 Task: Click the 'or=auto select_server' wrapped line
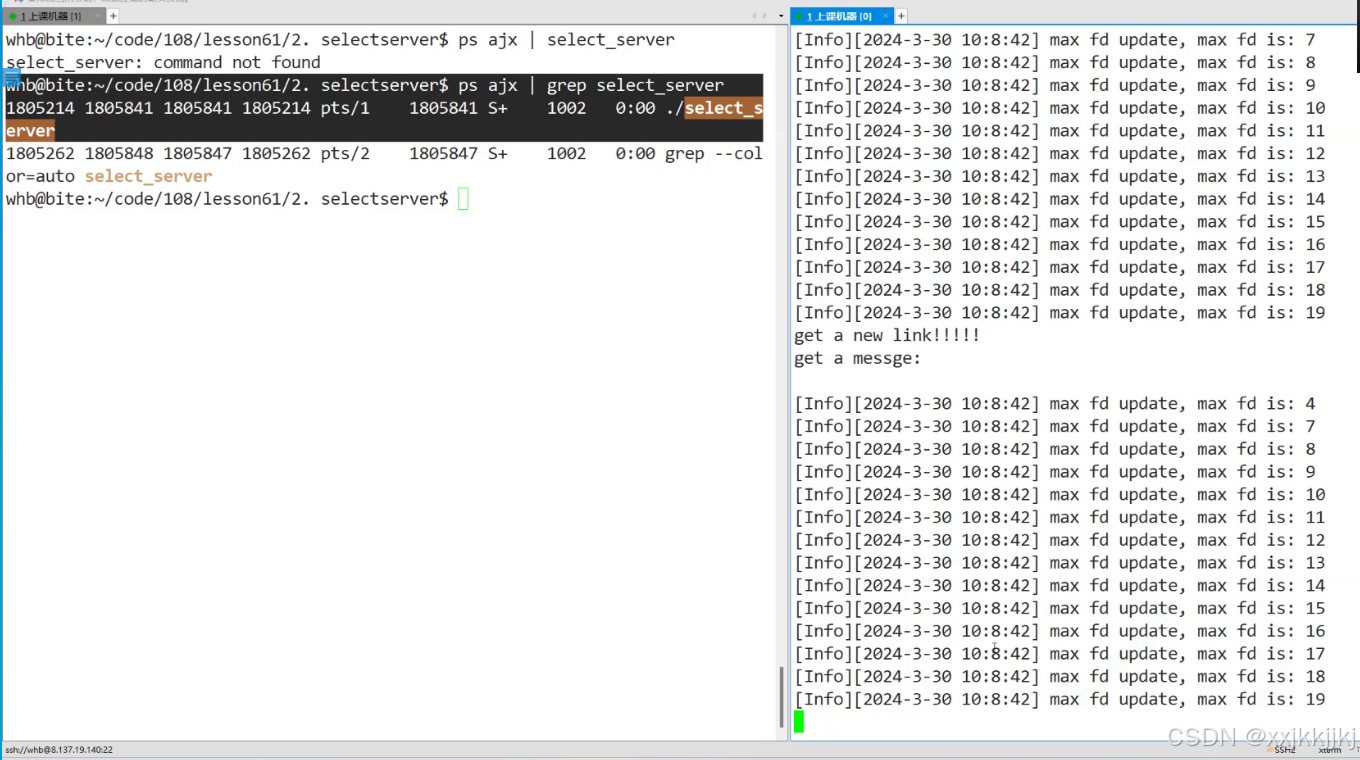coord(109,176)
